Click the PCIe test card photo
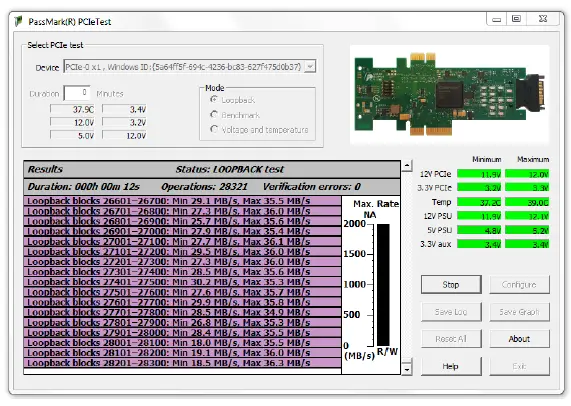The width and height of the screenshot is (571, 406). point(449,94)
